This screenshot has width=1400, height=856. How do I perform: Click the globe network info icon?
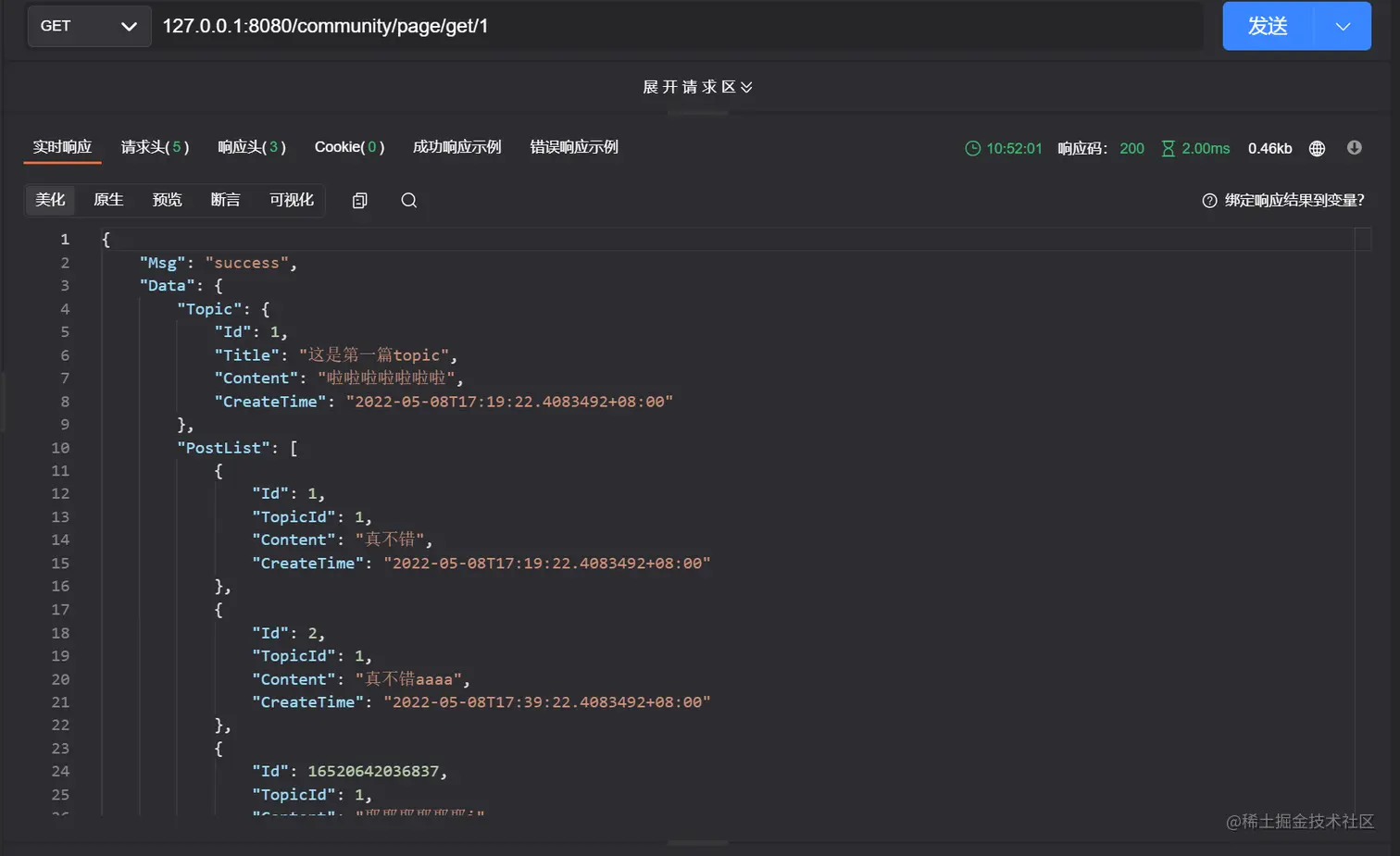[1317, 148]
